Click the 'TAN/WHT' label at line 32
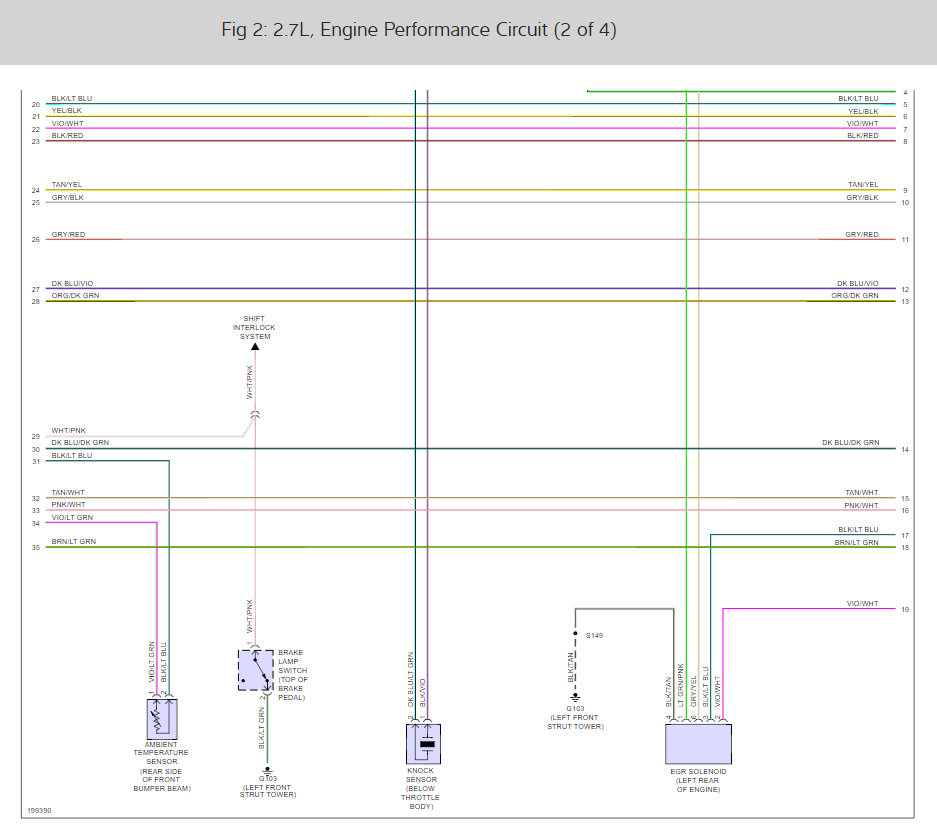Screen dimensions: 937x828 [x=68, y=493]
